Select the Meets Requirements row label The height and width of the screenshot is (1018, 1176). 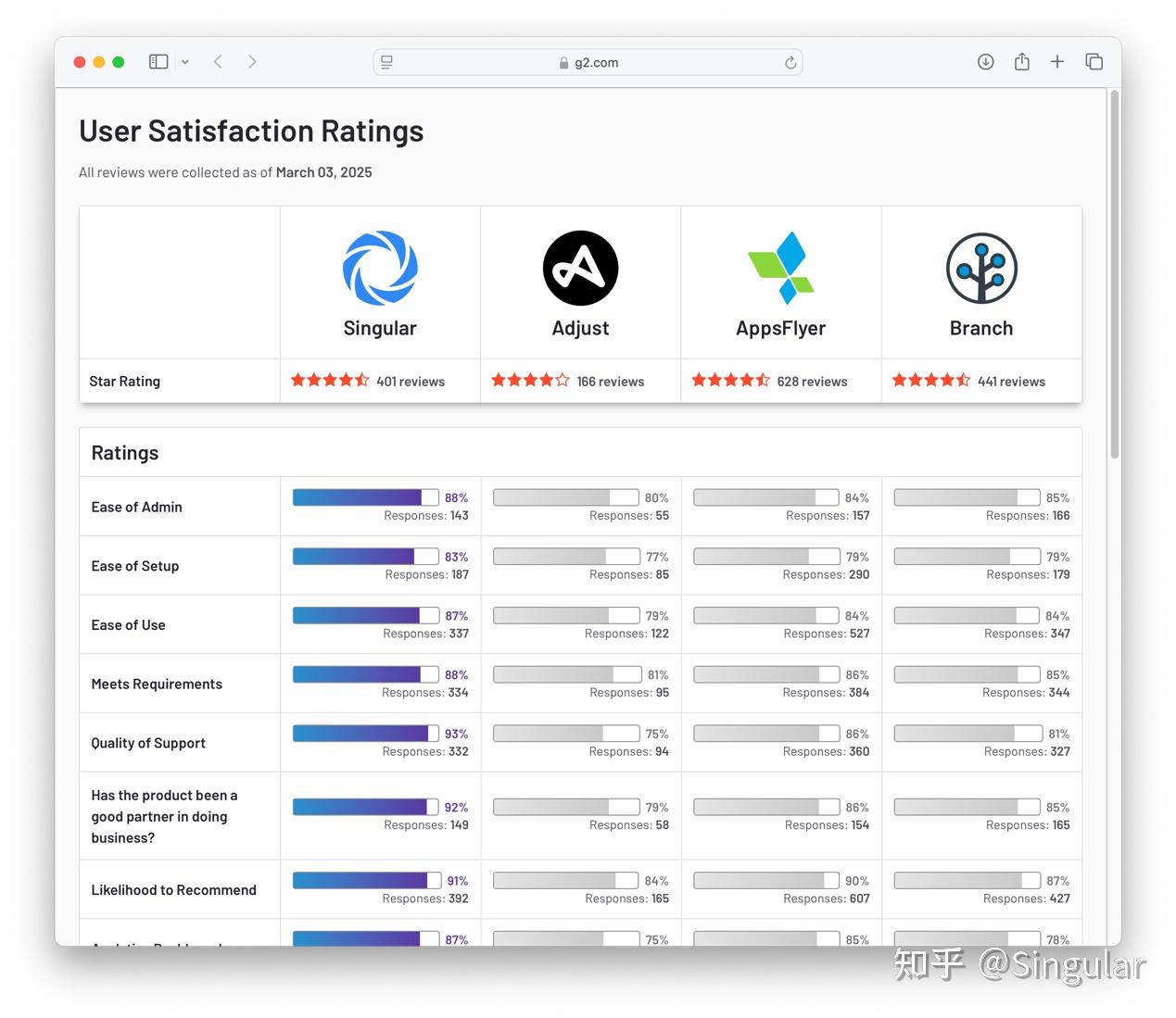(157, 685)
